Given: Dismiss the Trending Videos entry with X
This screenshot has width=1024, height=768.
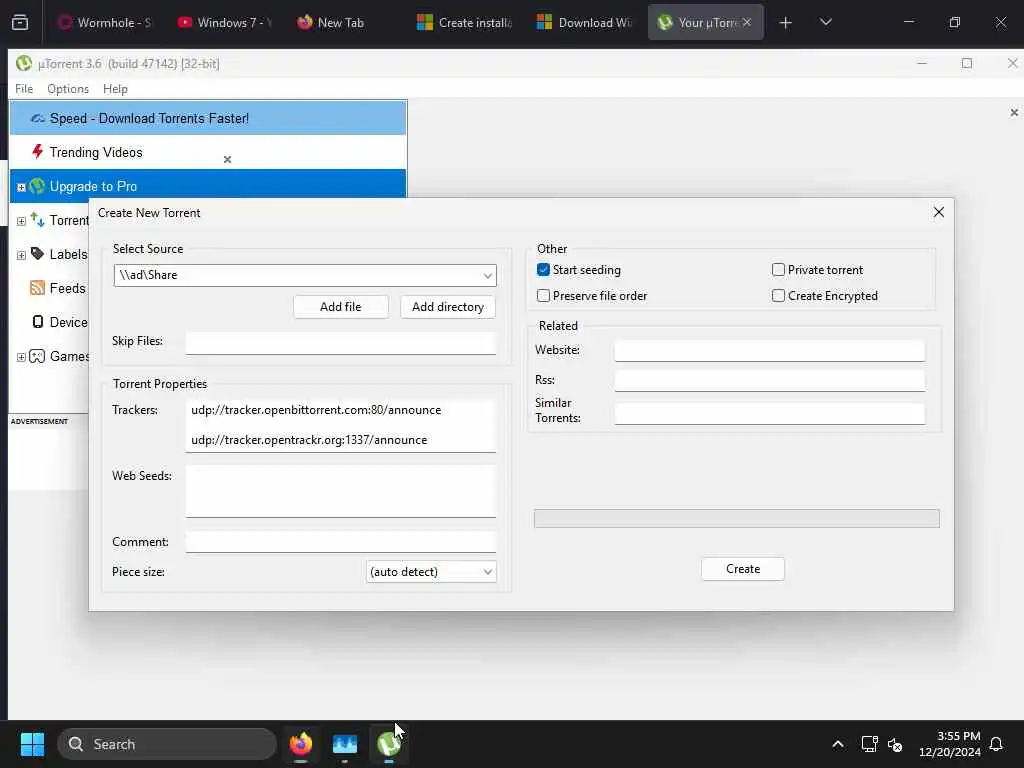Looking at the screenshot, I should pos(227,159).
